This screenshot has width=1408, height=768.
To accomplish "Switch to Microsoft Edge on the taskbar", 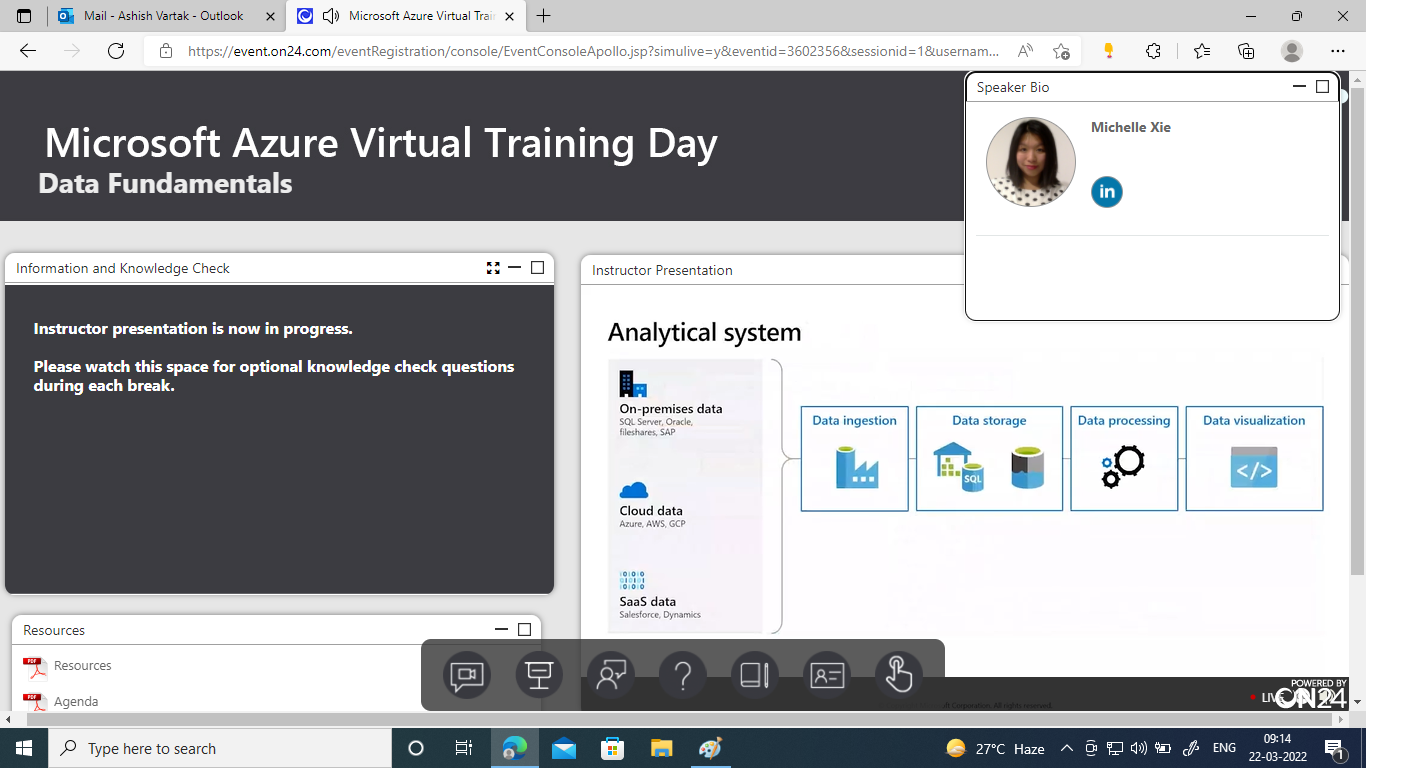I will 515,748.
